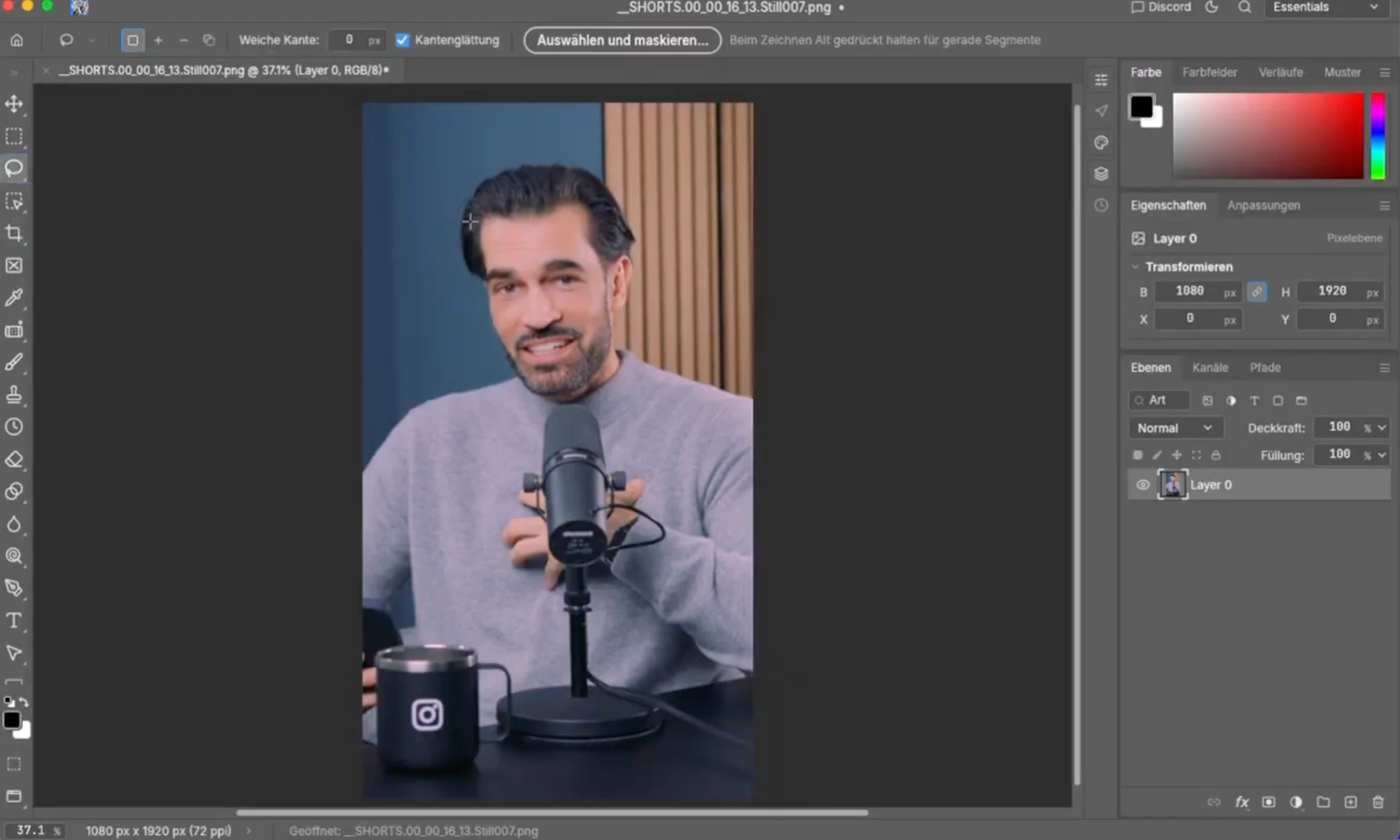Switch to Pfade tab
The image size is (1400, 840).
click(1265, 367)
